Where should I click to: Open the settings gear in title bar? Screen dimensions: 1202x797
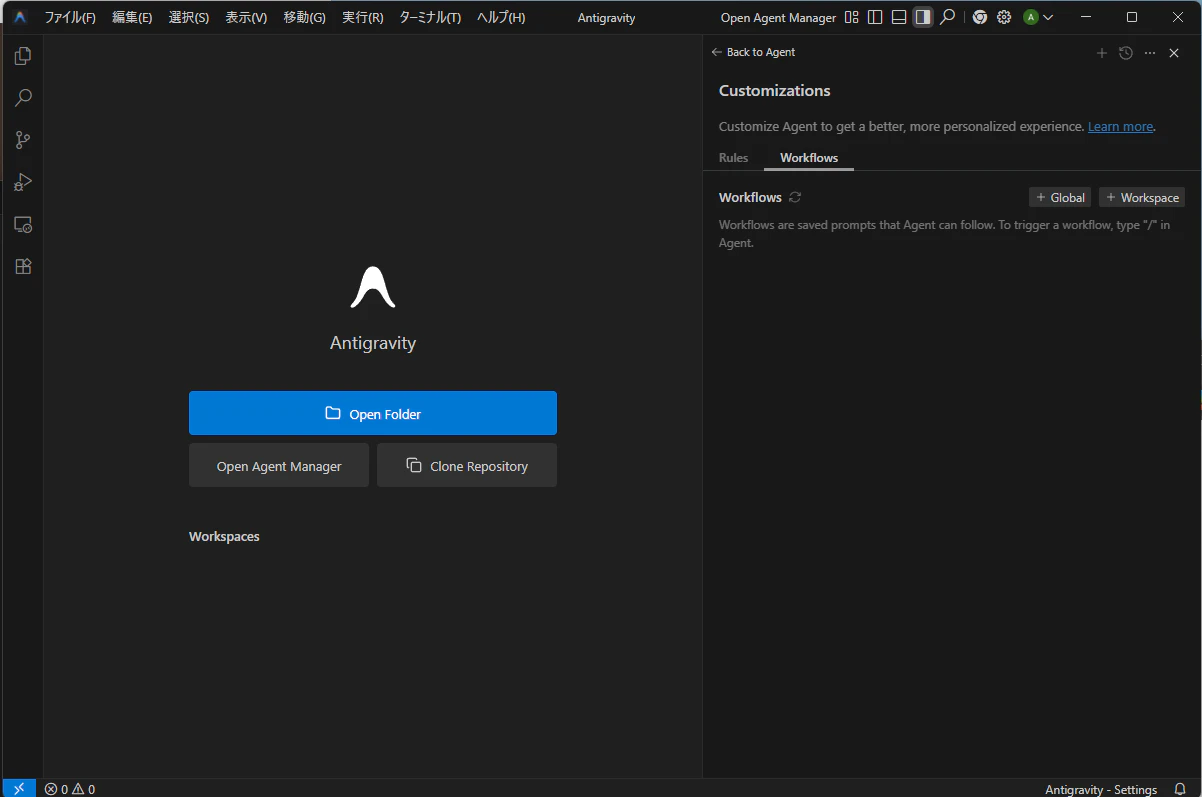[x=1004, y=17]
